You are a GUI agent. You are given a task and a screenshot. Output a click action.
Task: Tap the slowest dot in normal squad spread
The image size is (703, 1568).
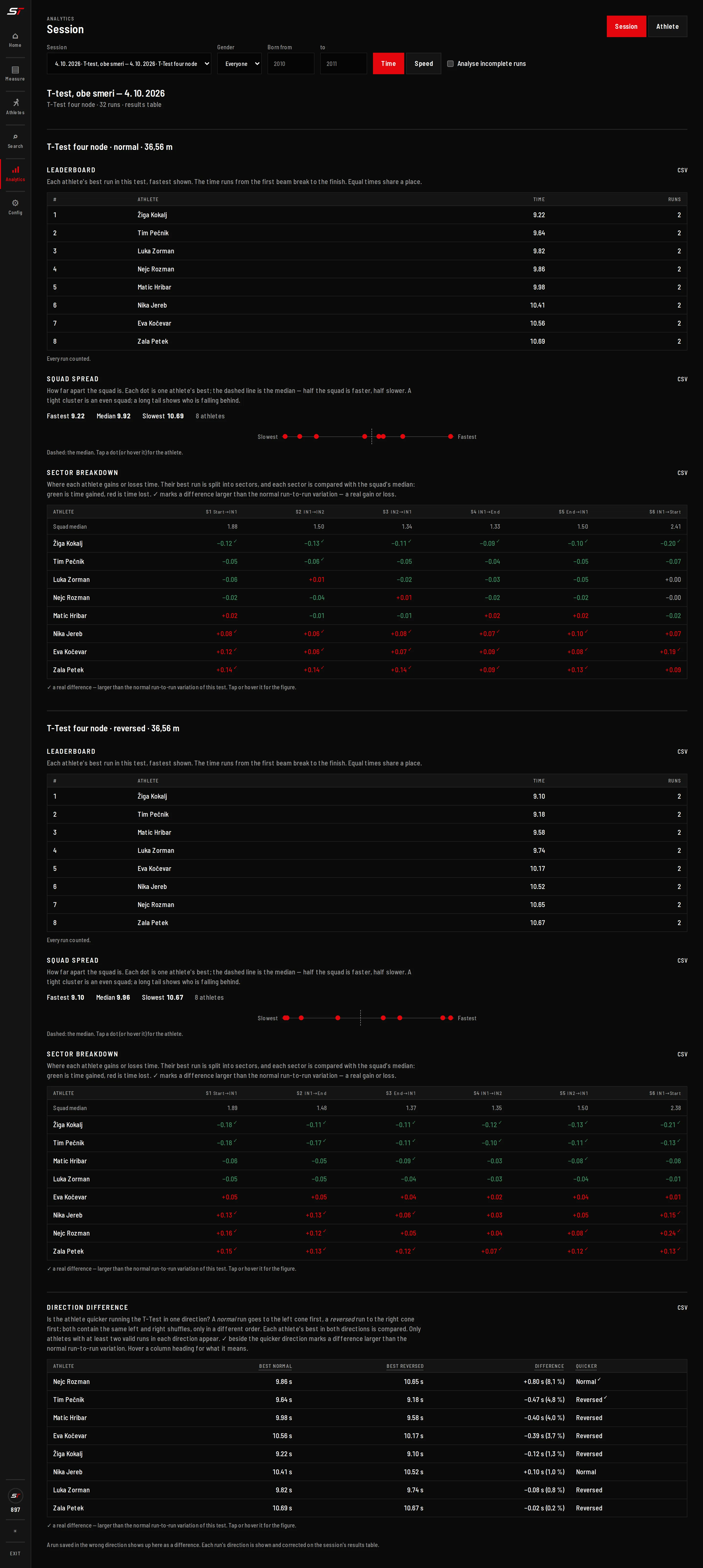coord(285,436)
